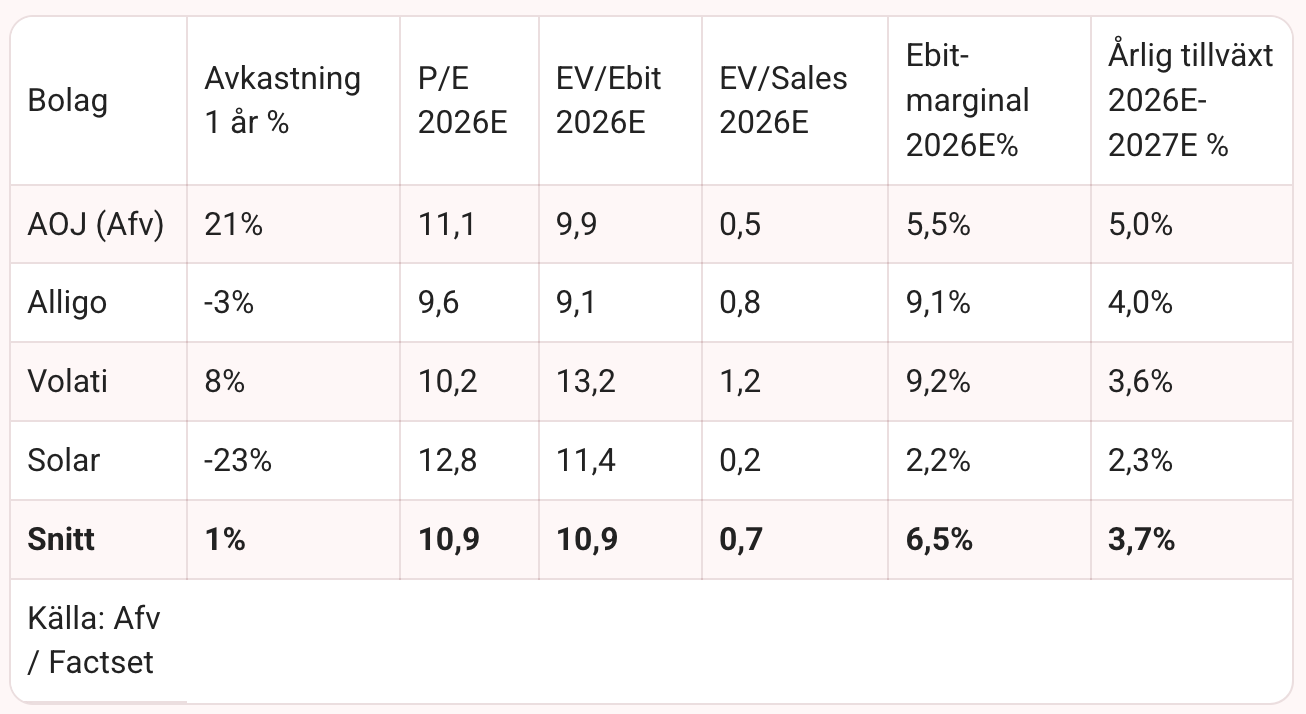
Task: Click the Källa: Afv / Factset footer
Action: tap(95, 640)
